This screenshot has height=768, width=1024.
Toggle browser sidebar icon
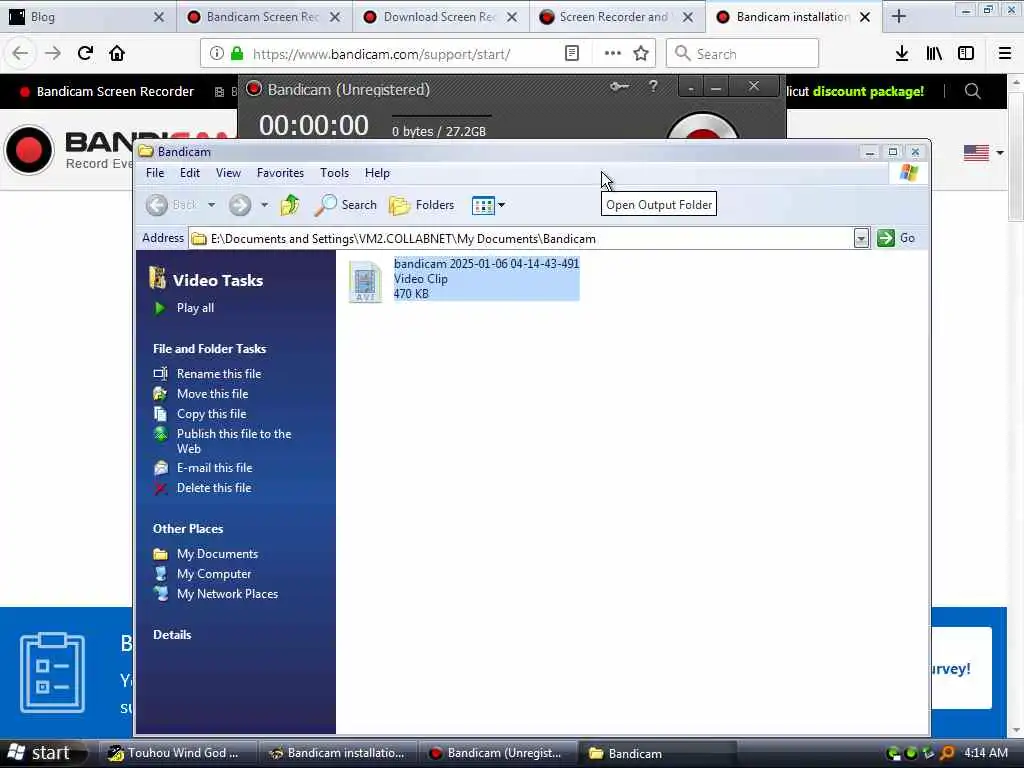point(966,54)
